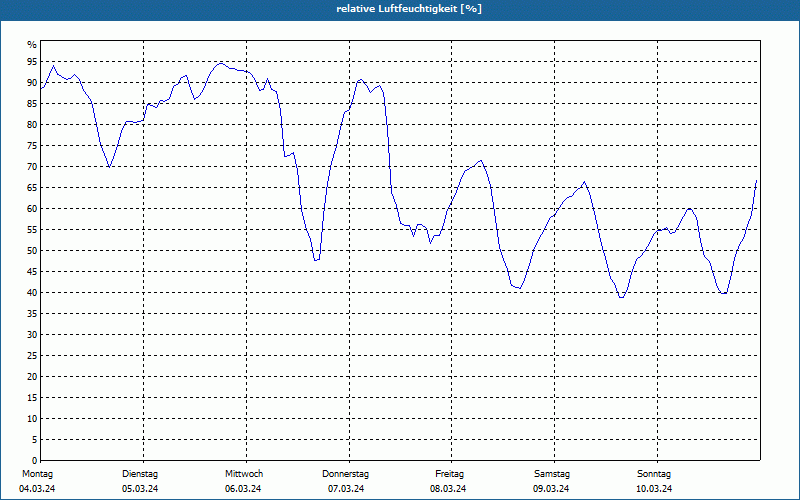Click the 'Samstag' day label

coord(552,474)
